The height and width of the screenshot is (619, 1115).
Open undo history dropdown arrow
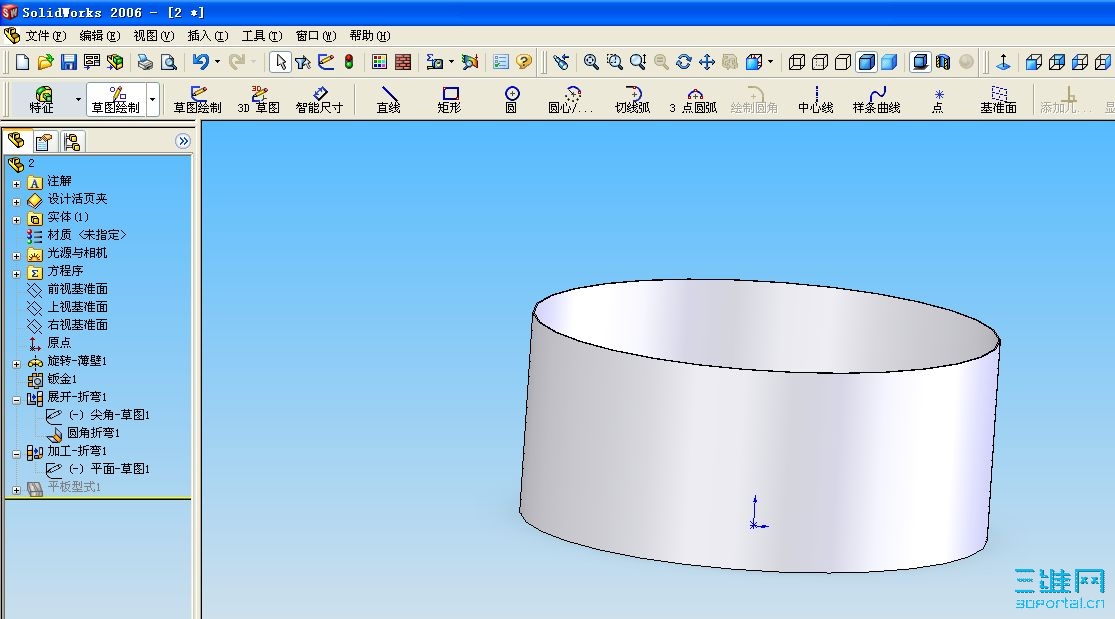pos(217,63)
